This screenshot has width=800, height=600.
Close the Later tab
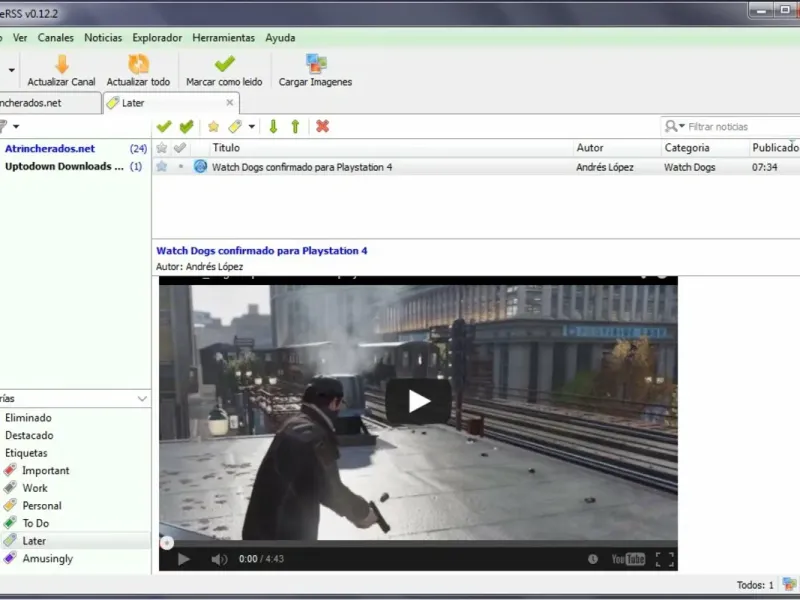[x=230, y=103]
